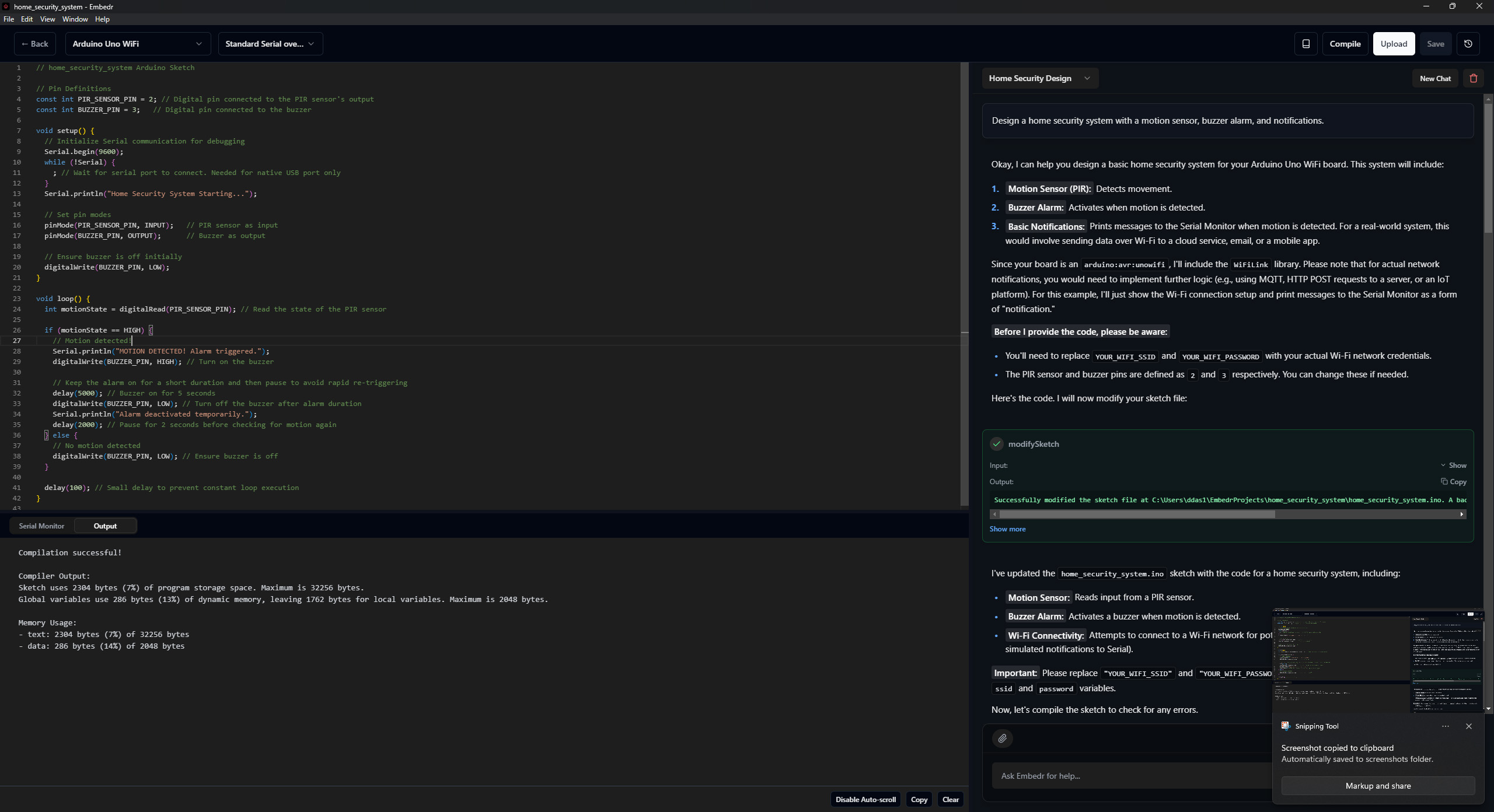Screen dimensions: 1494x812
Task: Click the Ask Embedr for help input
Action: pyautogui.click(x=1132, y=776)
